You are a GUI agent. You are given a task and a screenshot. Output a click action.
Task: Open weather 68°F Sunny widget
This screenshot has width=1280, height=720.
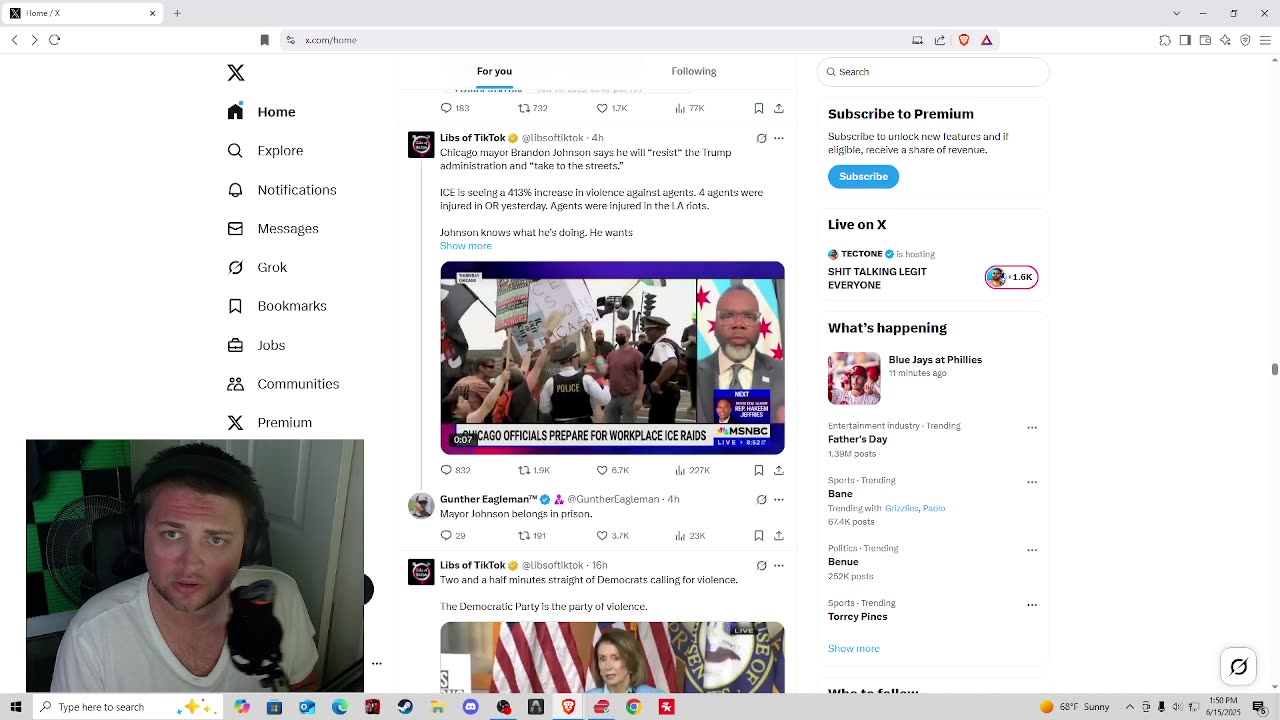point(1075,707)
